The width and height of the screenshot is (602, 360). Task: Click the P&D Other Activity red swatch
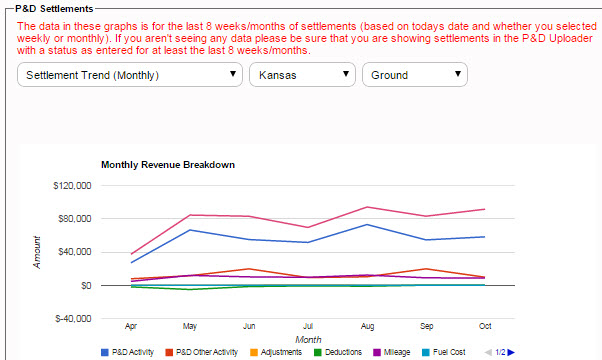pyautogui.click(x=169, y=352)
